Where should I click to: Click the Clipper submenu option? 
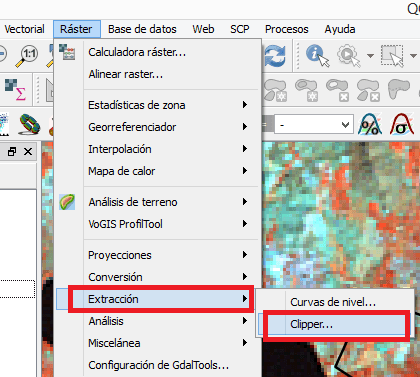(x=335, y=324)
